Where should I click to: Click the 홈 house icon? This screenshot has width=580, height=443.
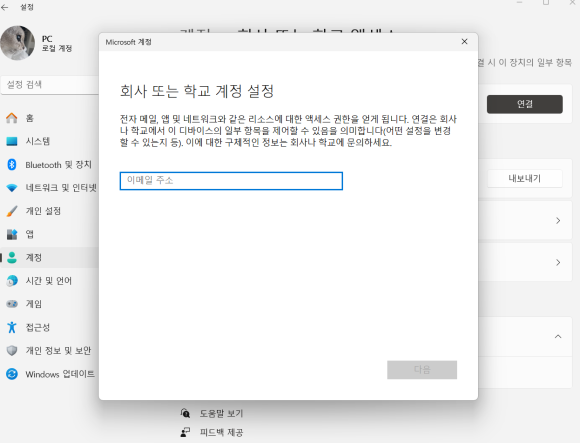point(12,118)
